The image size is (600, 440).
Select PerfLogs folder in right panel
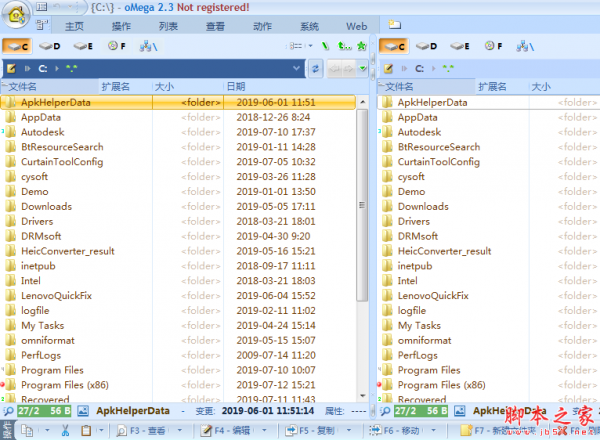pyautogui.click(x=489, y=355)
